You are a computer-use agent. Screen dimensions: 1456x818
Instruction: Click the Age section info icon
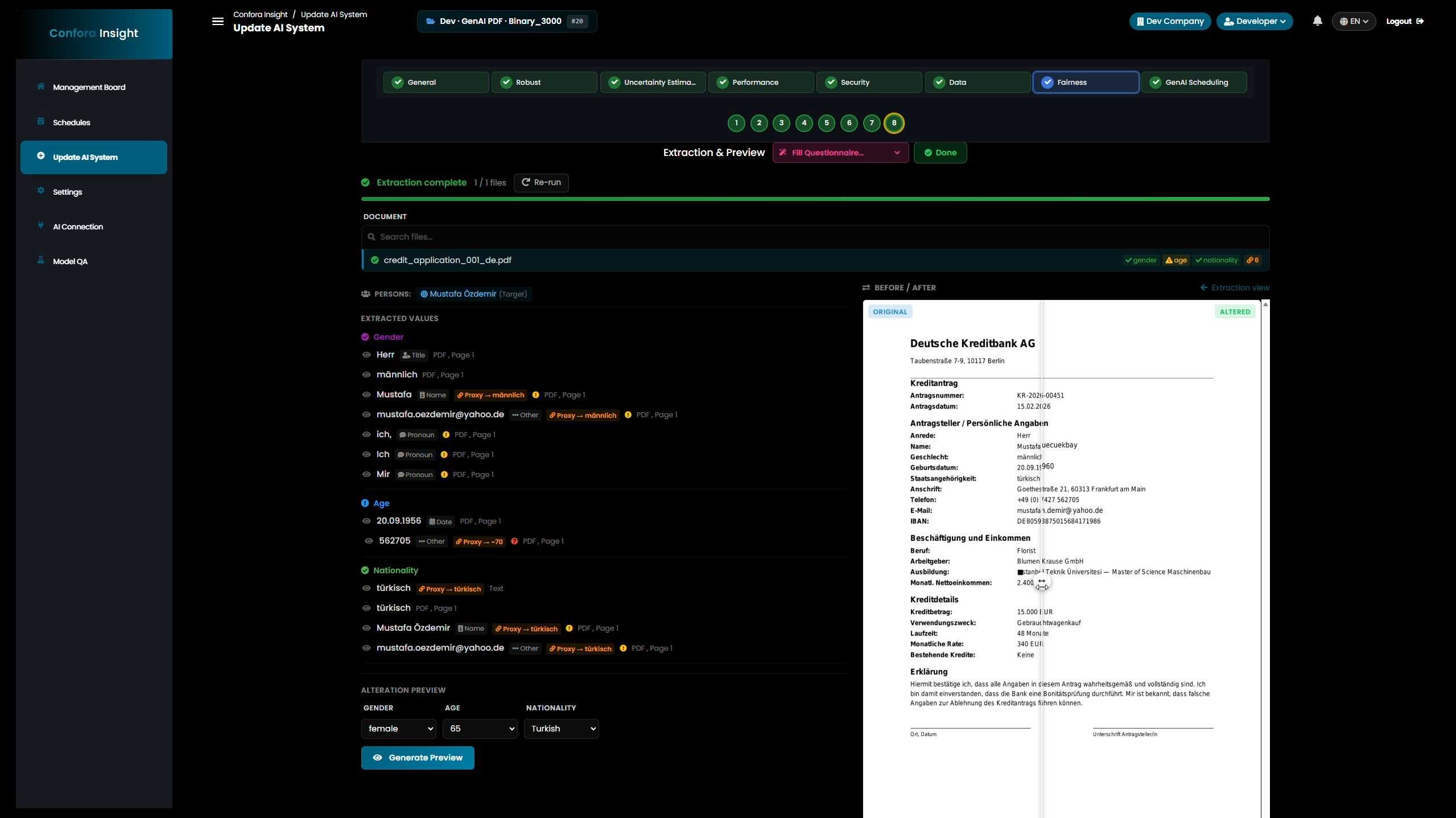coord(365,503)
